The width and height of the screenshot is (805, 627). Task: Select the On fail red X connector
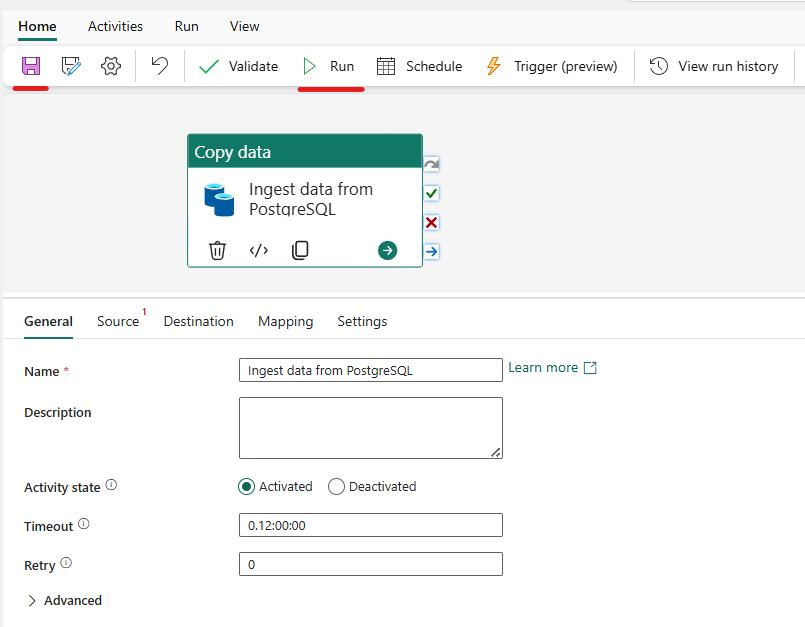(x=432, y=223)
